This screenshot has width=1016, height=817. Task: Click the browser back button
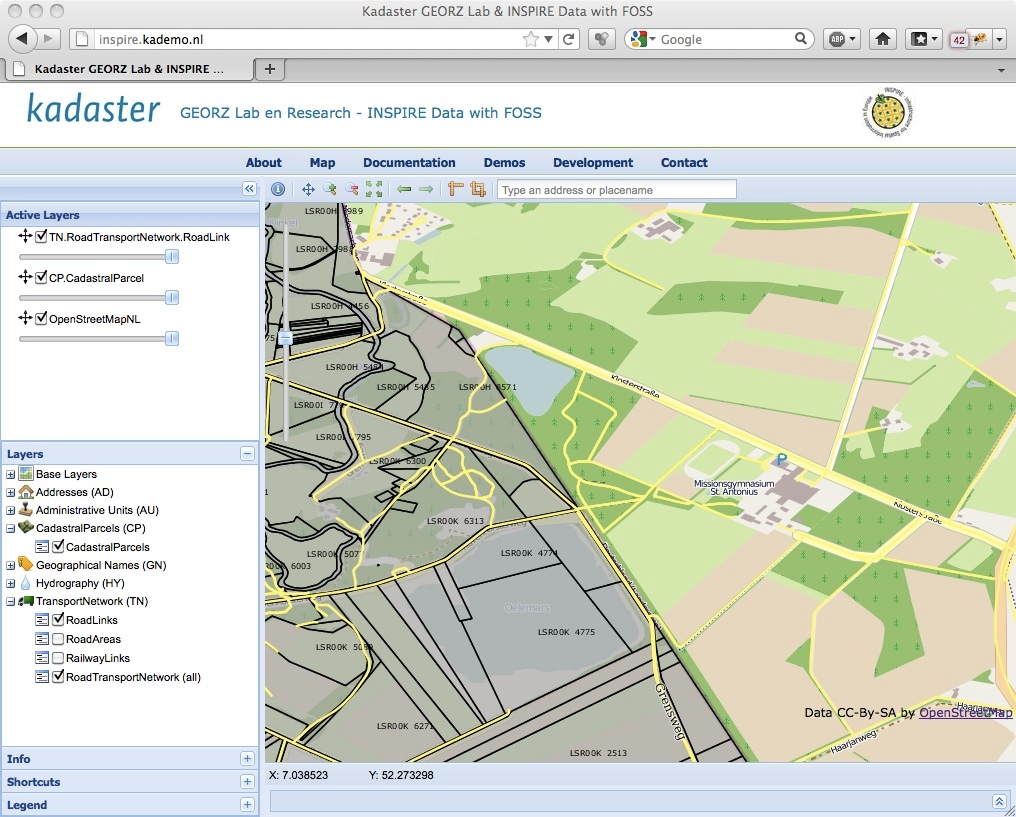click(23, 38)
